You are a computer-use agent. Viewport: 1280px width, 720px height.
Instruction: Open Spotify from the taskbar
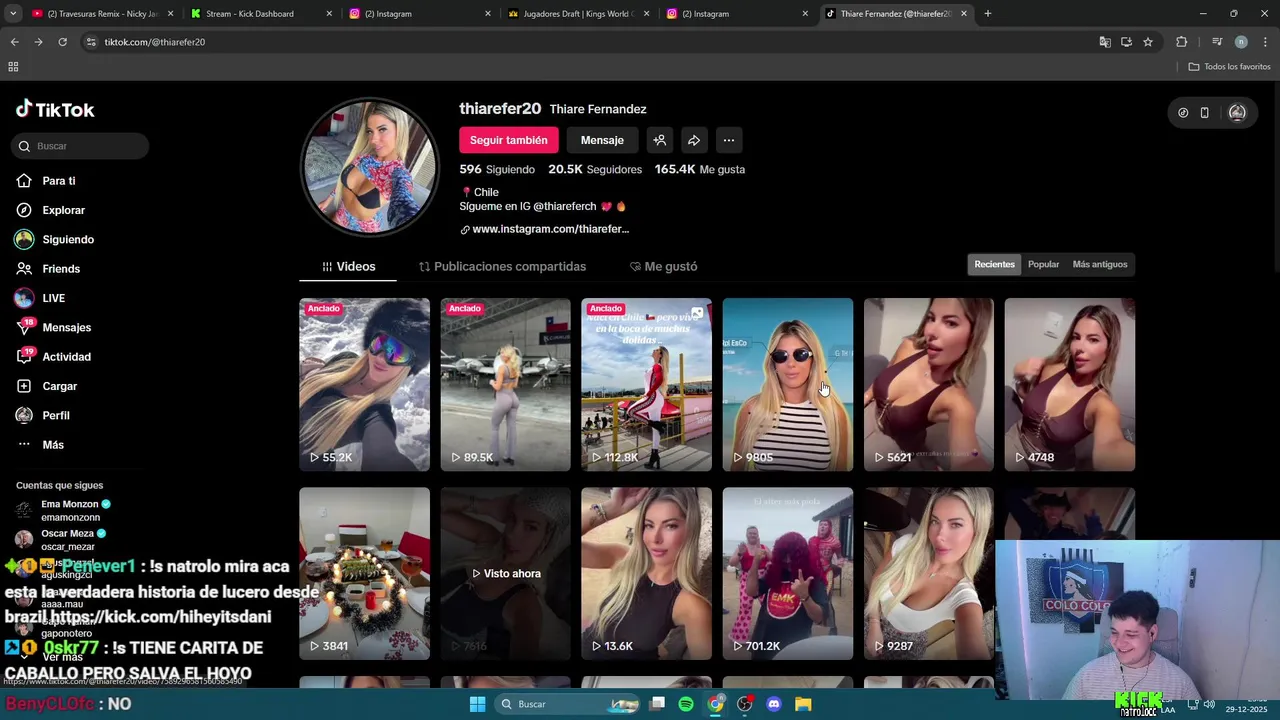[686, 704]
